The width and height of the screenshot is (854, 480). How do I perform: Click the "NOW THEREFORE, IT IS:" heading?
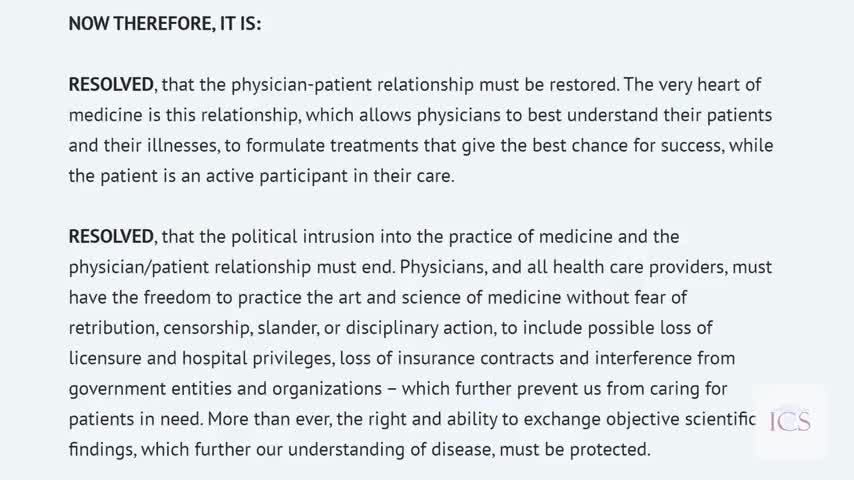coord(165,23)
